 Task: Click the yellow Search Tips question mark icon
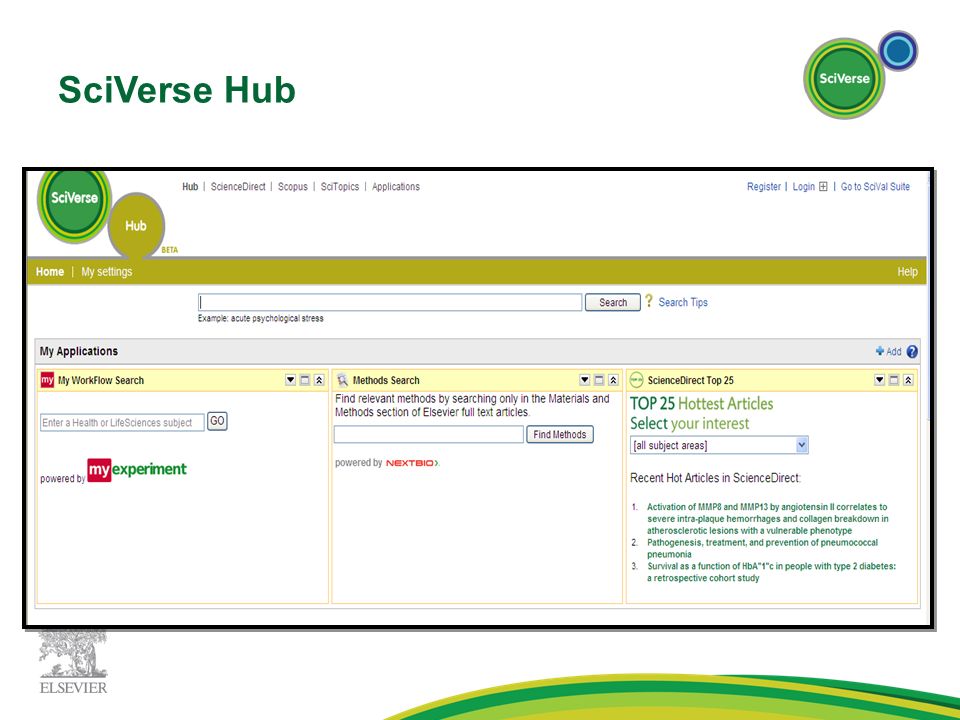click(649, 301)
